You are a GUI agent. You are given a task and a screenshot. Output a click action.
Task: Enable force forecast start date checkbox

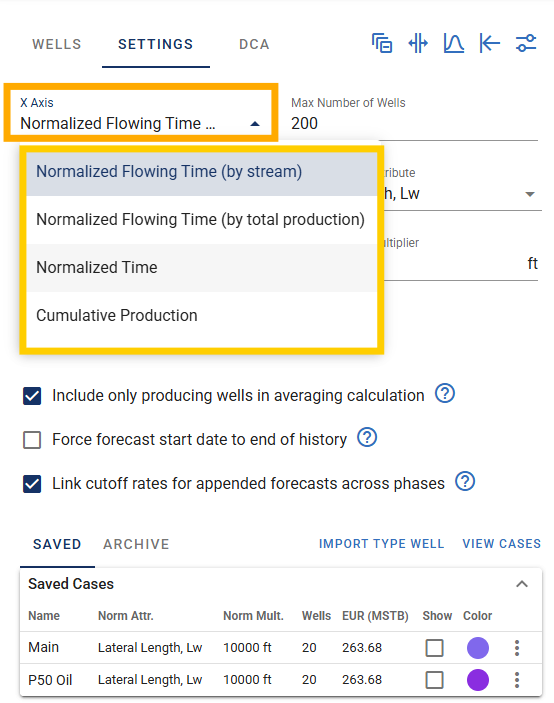coord(32,440)
